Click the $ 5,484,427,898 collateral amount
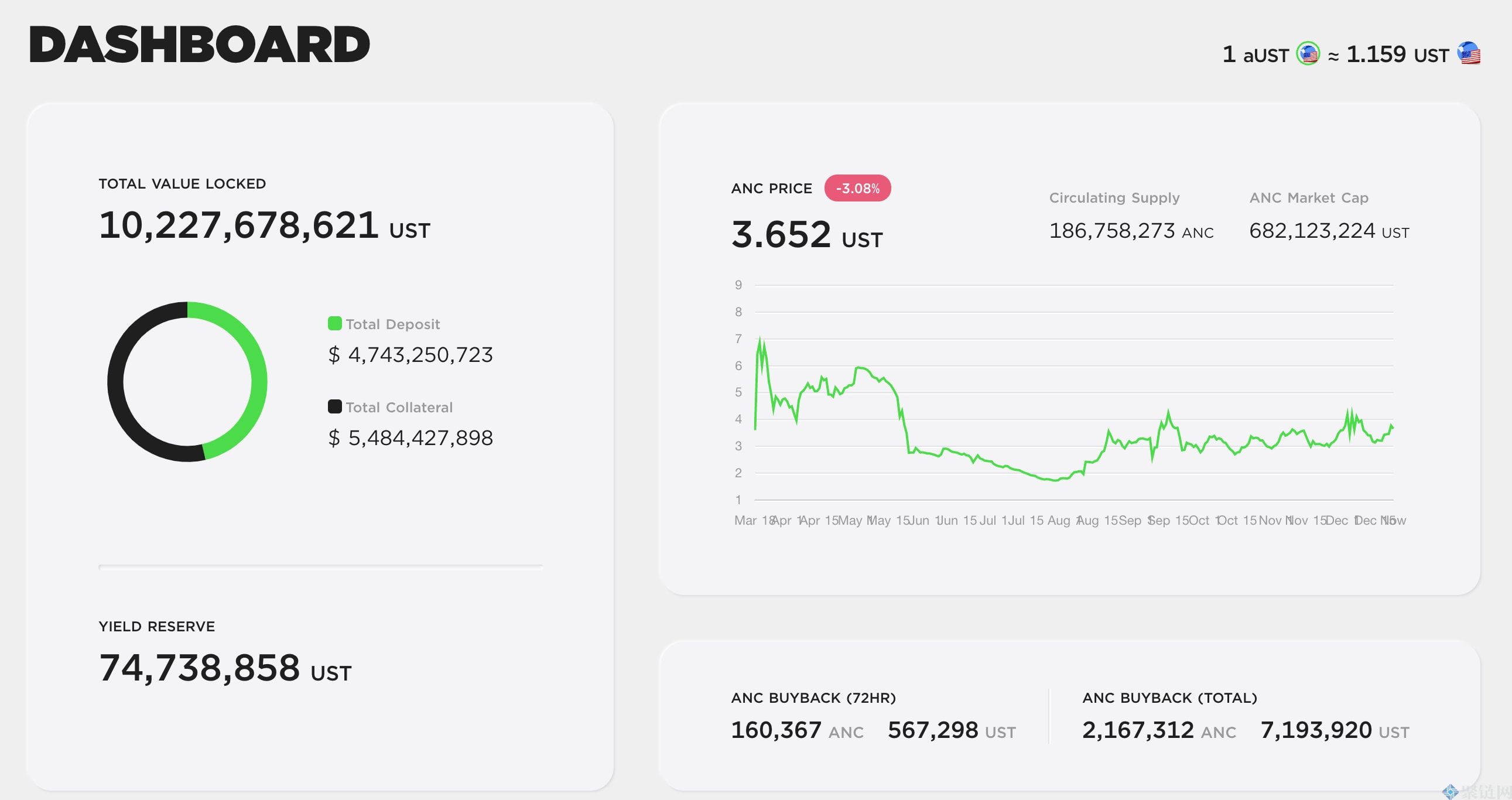 411,438
